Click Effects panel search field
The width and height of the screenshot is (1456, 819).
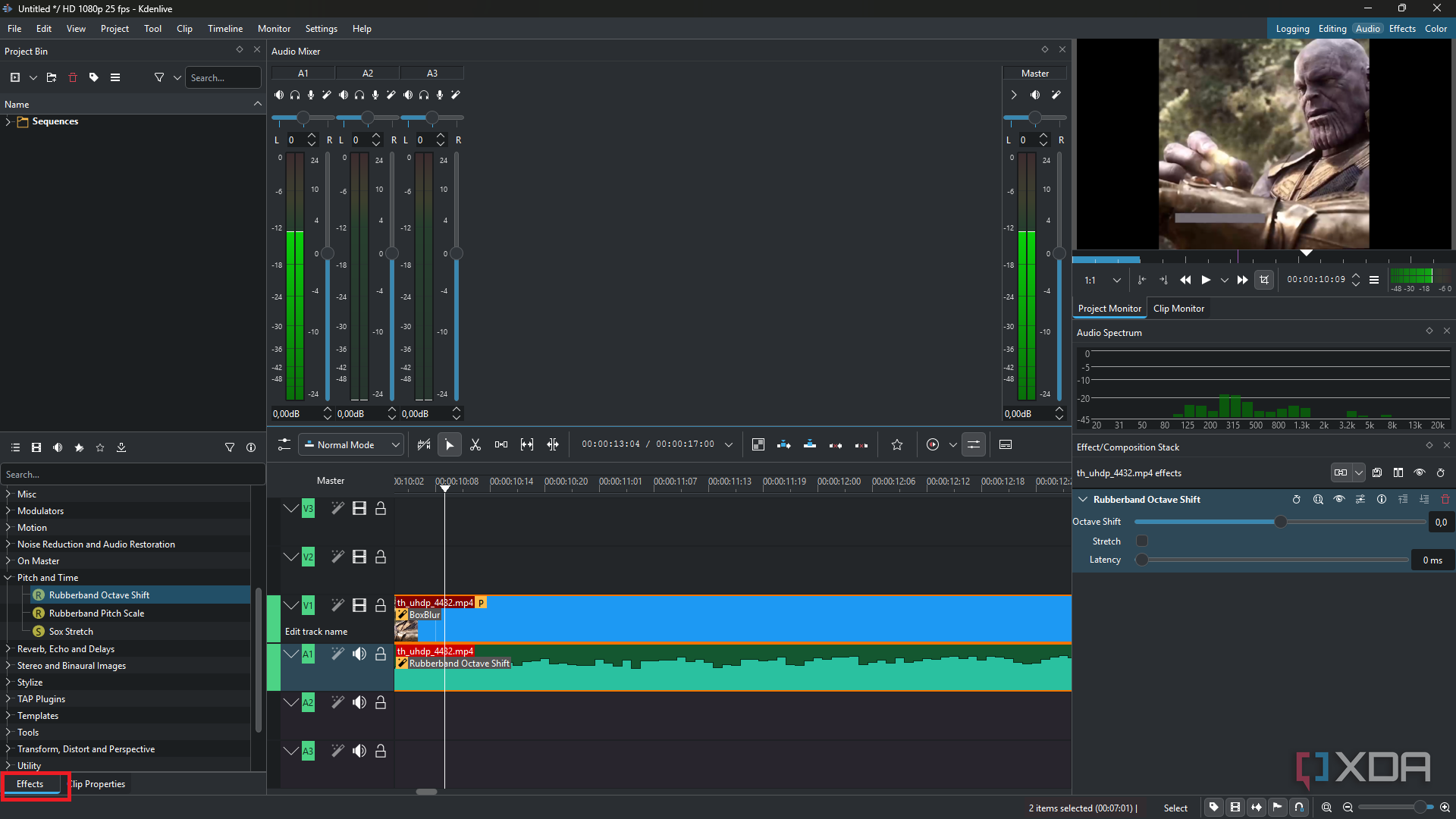(133, 475)
